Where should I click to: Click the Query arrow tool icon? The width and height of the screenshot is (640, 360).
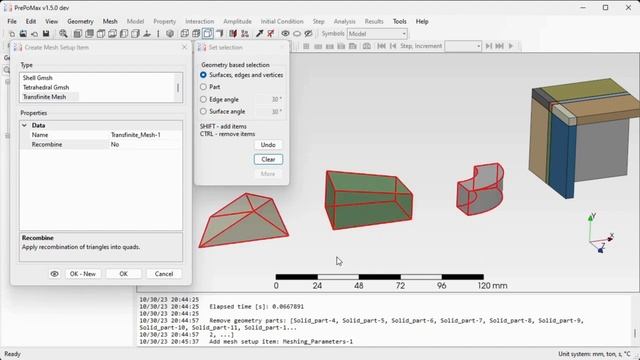pos(259,34)
